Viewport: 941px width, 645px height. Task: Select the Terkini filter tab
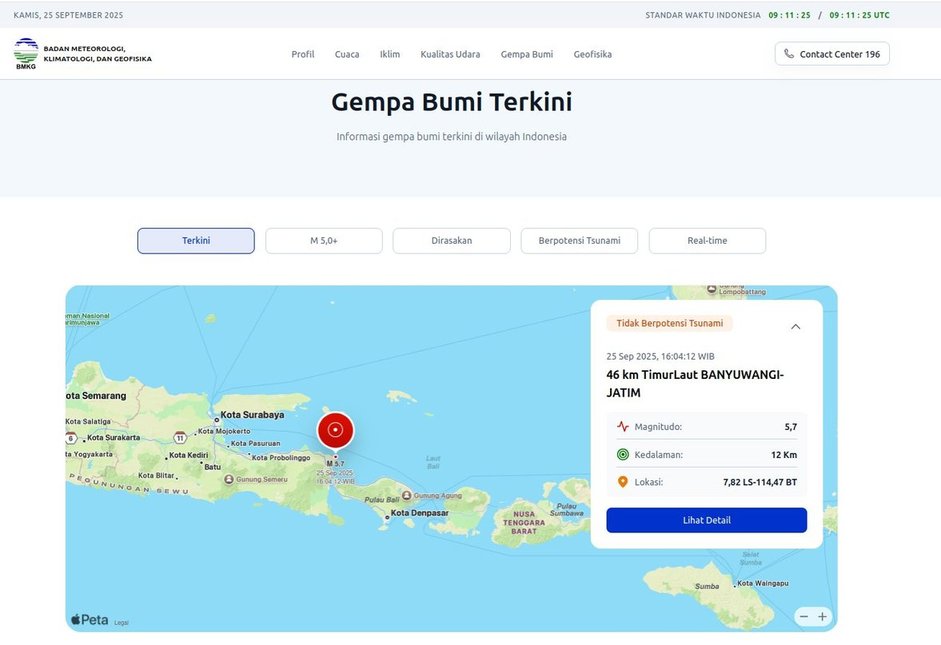[196, 241]
